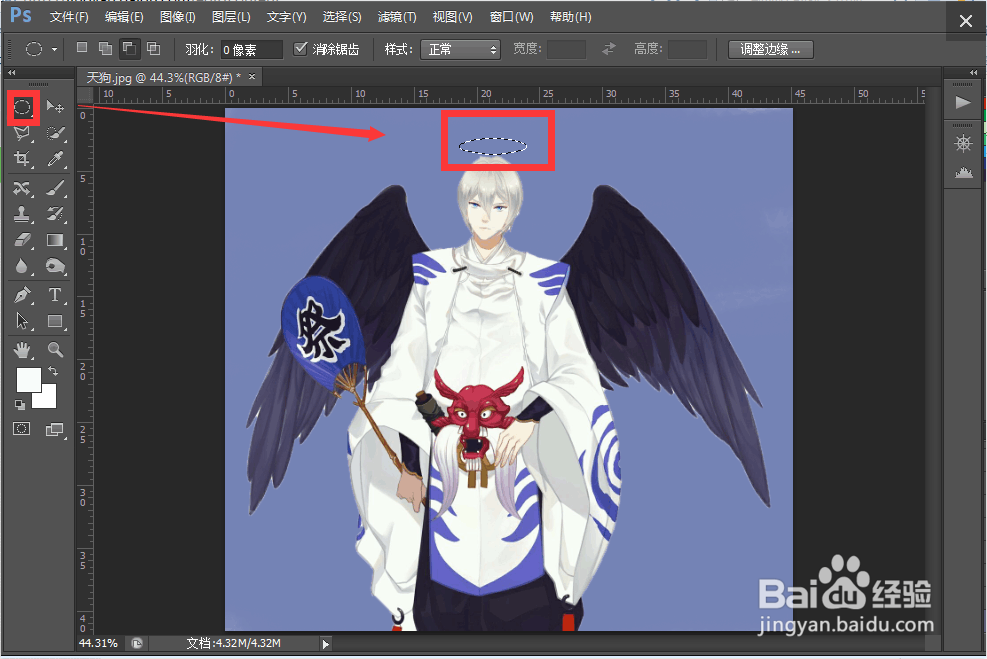Image resolution: width=987 pixels, height=659 pixels.
Task: Select the Zoom tool
Action: click(x=55, y=349)
